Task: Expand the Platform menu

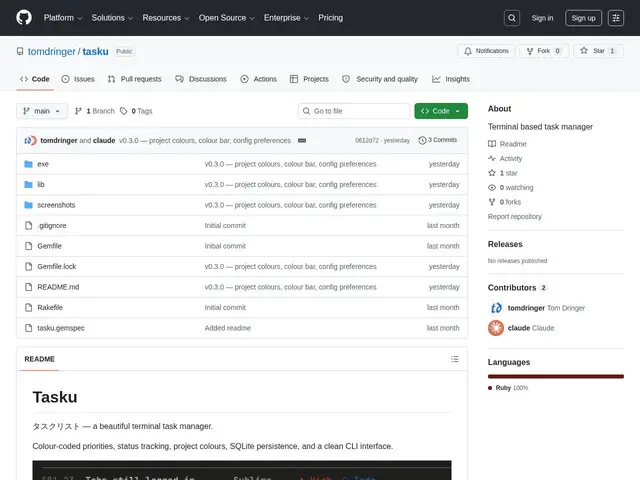Action: coord(63,18)
